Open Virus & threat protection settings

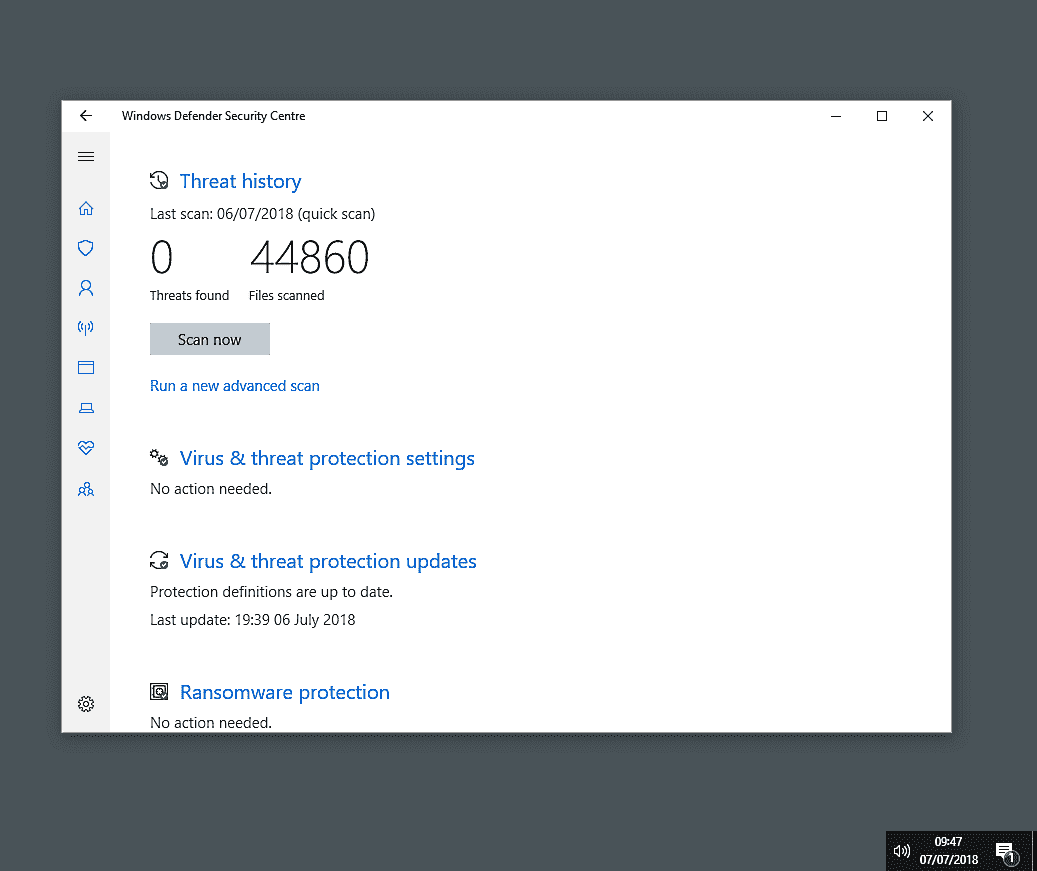[x=327, y=458]
